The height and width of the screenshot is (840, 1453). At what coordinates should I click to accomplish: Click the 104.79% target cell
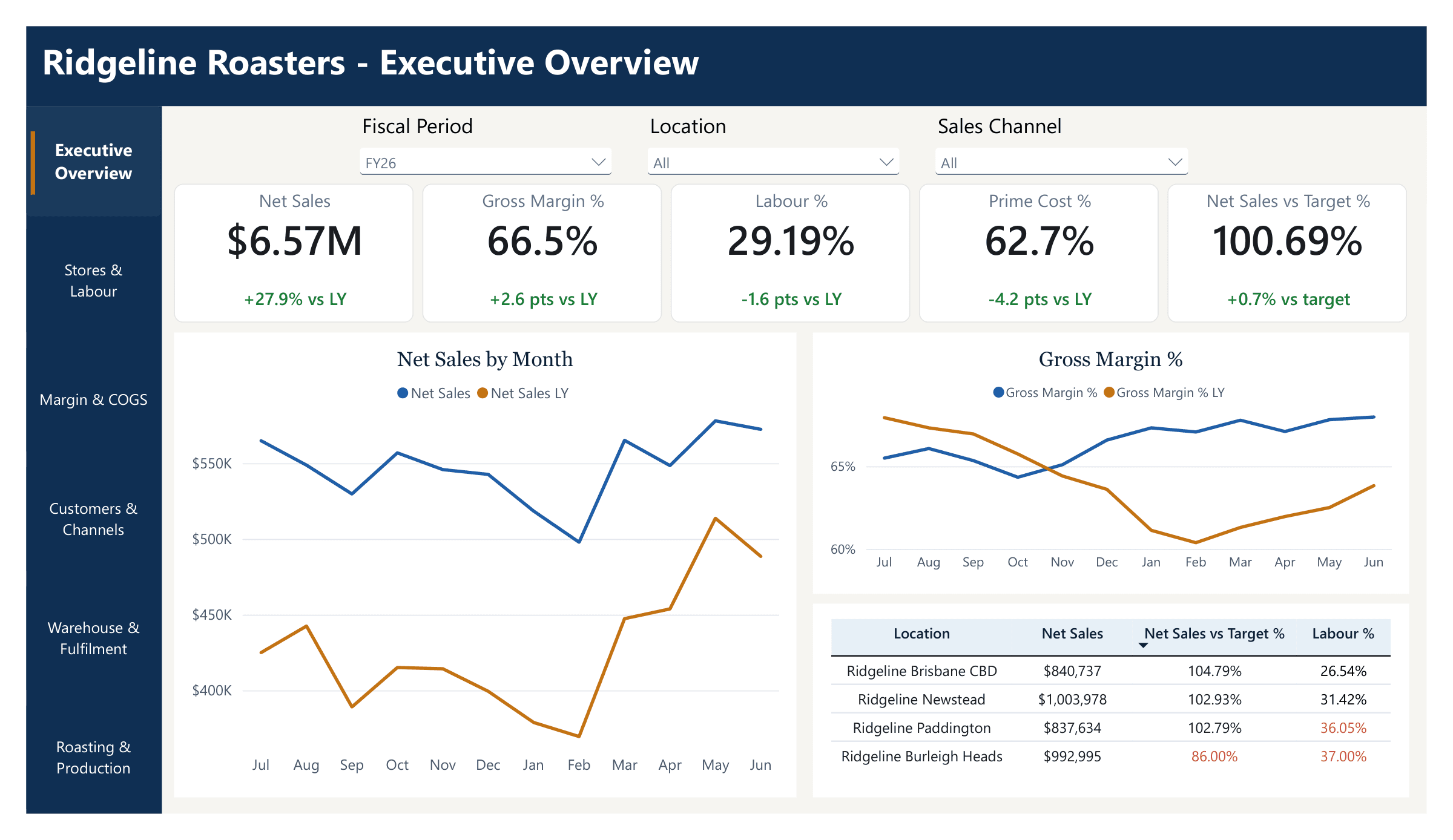(x=1214, y=671)
